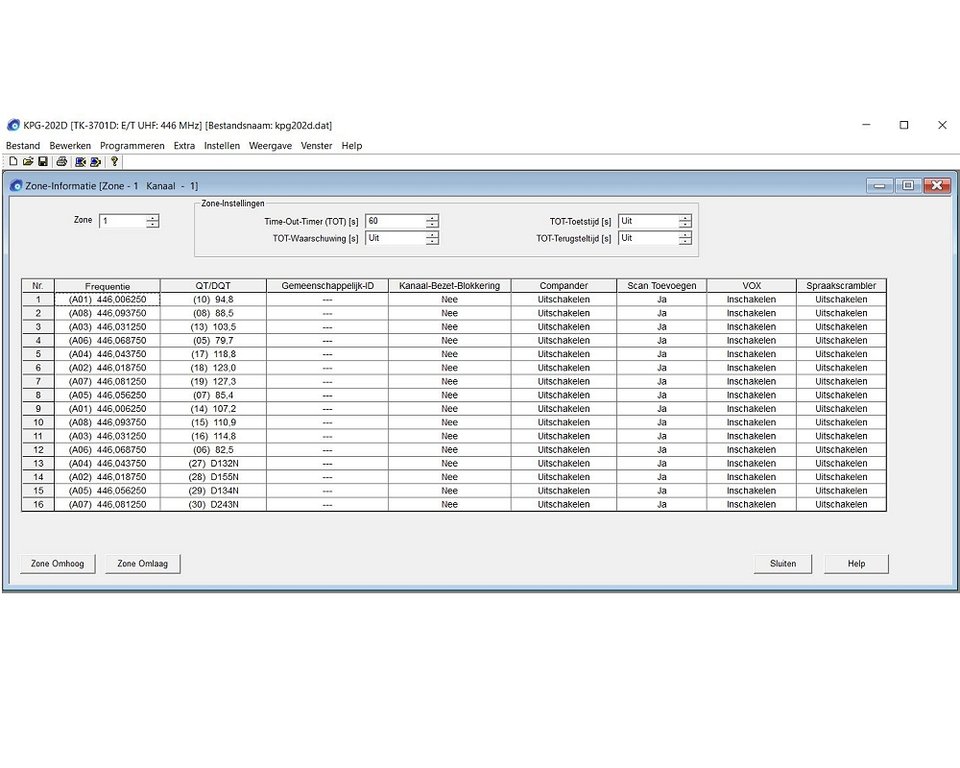The width and height of the screenshot is (960, 768).
Task: Click the read data from radio icon
Action: coord(80,161)
